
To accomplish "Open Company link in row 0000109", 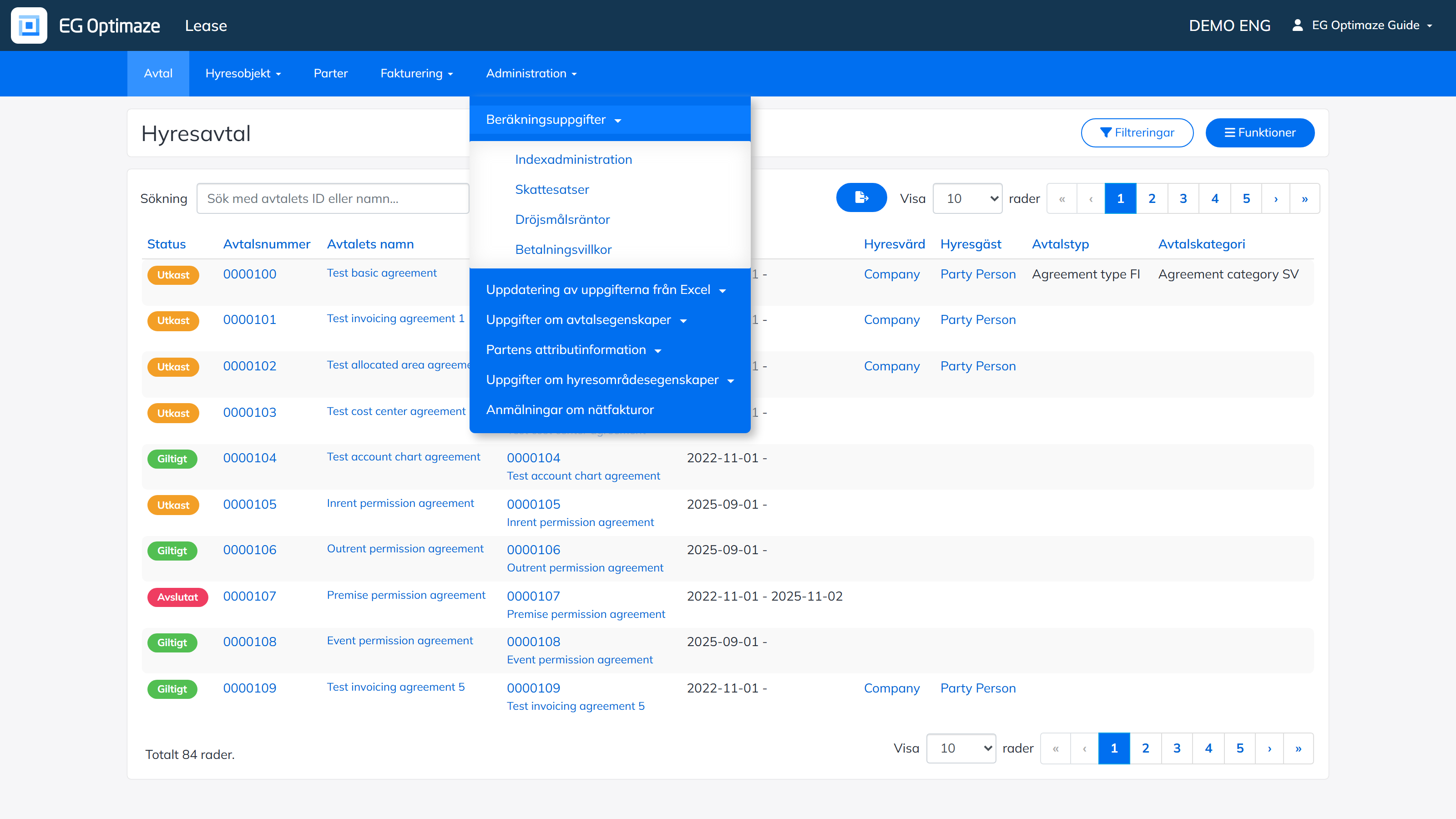I will [892, 688].
